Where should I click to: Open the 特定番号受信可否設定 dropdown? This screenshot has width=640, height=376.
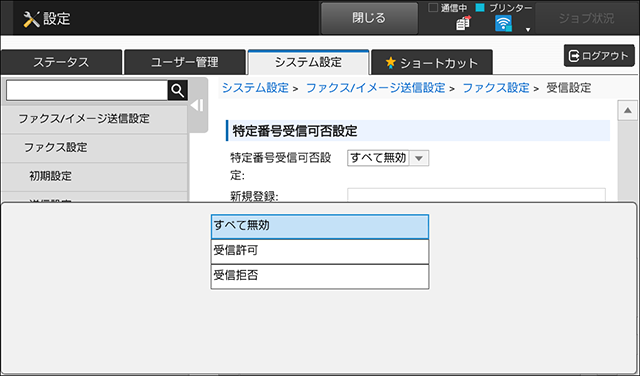388,158
